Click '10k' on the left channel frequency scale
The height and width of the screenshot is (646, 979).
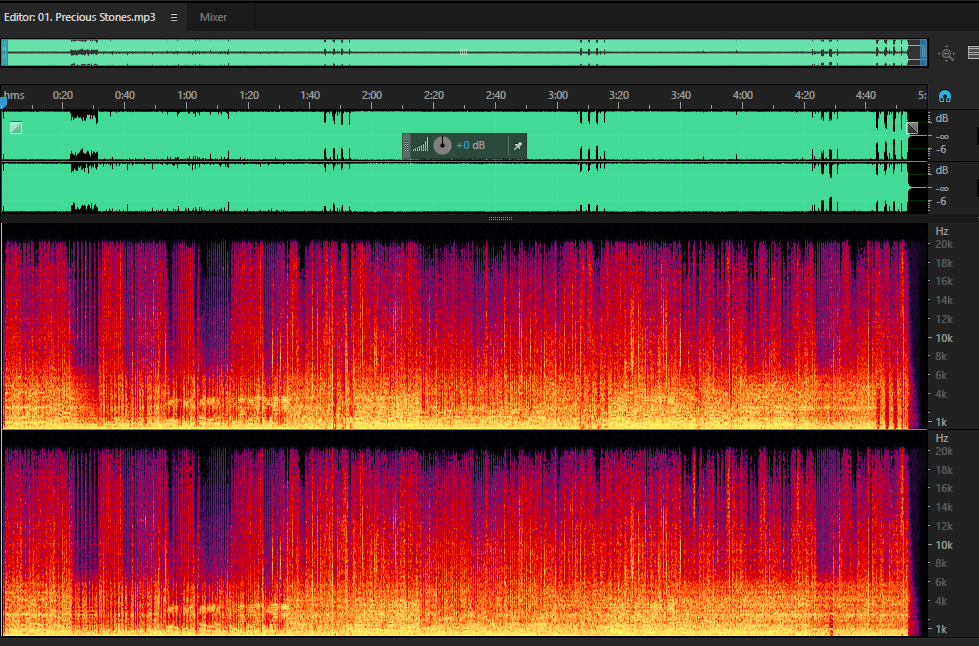[x=943, y=338]
